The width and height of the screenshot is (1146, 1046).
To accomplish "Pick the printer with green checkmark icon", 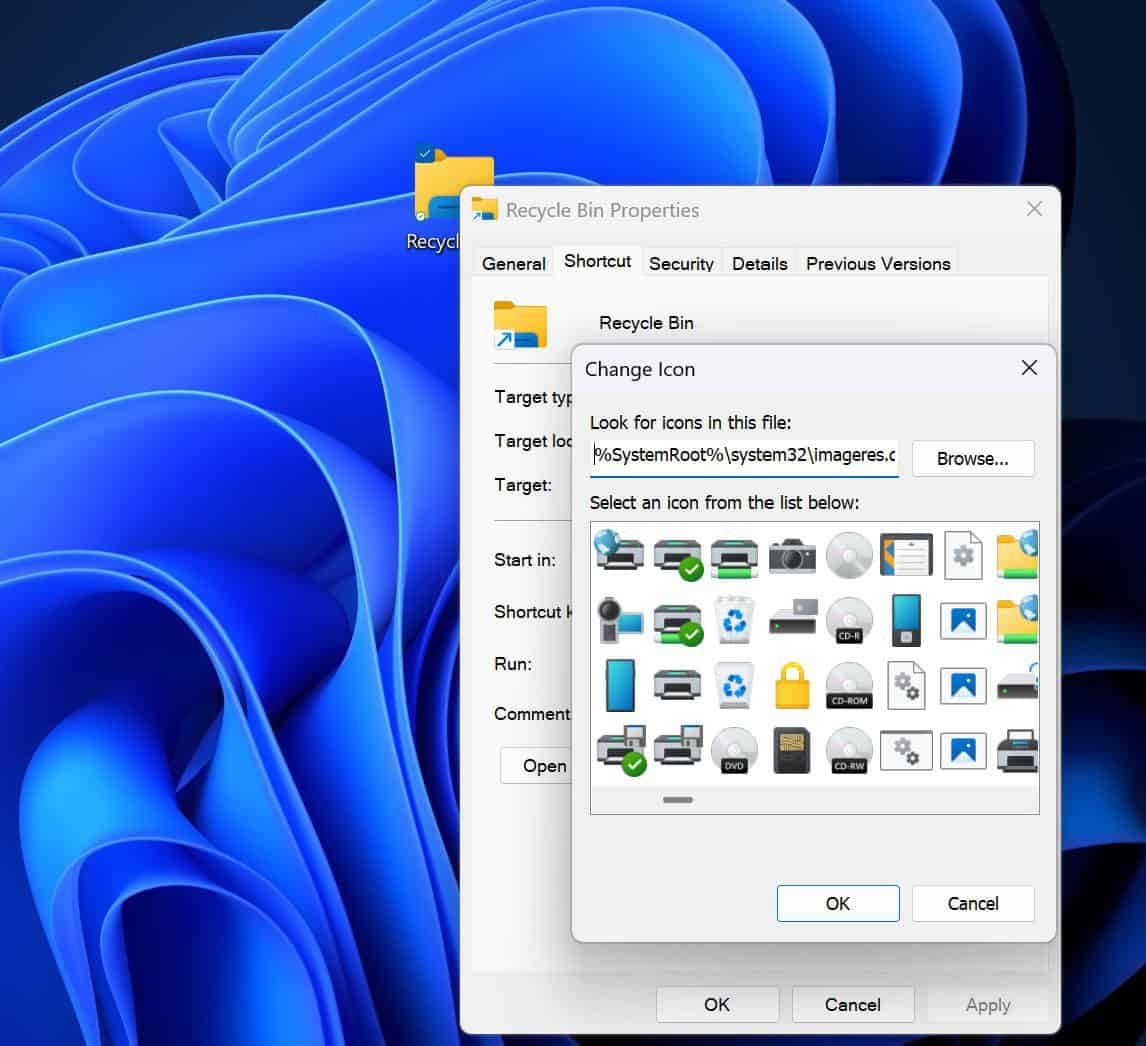I will click(x=678, y=555).
